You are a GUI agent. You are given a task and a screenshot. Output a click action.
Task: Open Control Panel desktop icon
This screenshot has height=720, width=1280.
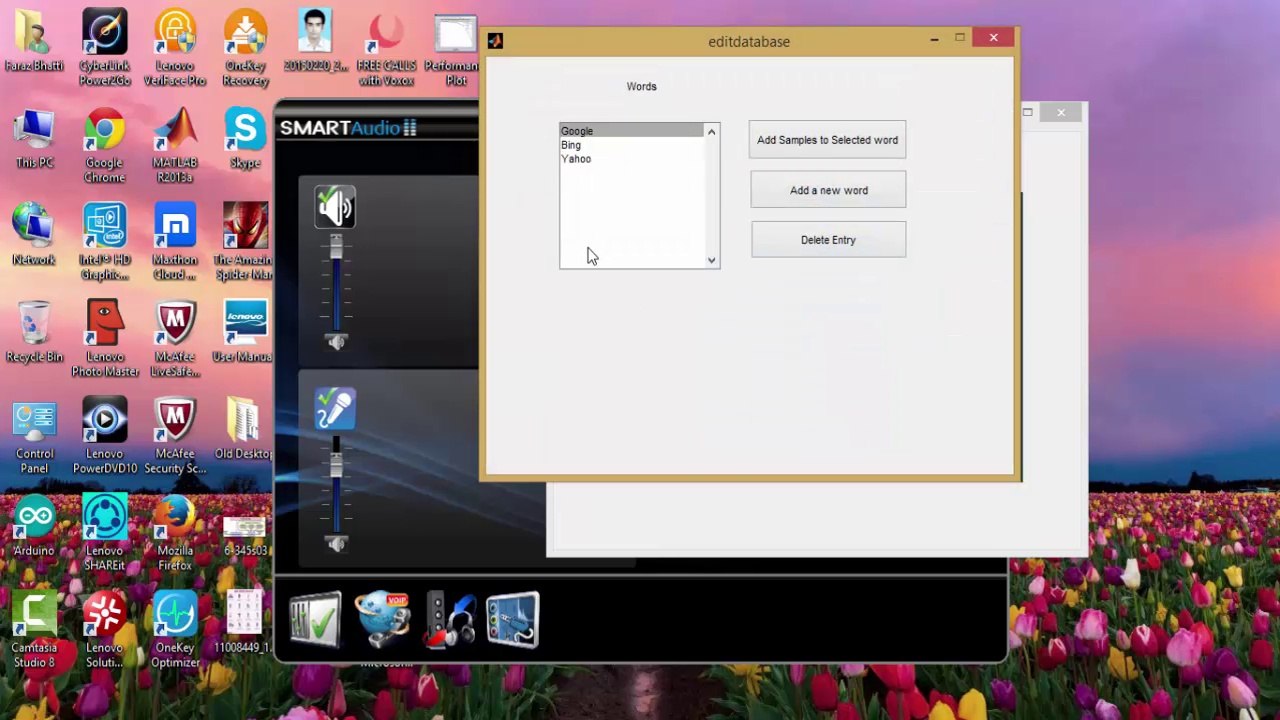coord(34,436)
